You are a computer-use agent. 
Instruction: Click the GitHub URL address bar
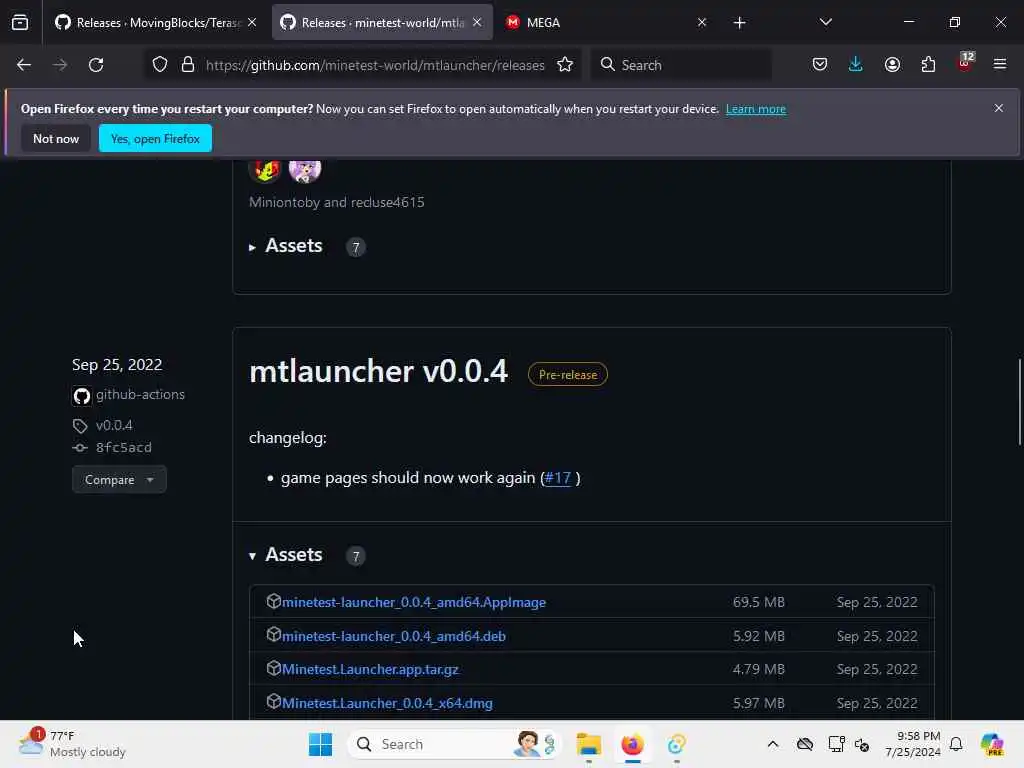375,65
